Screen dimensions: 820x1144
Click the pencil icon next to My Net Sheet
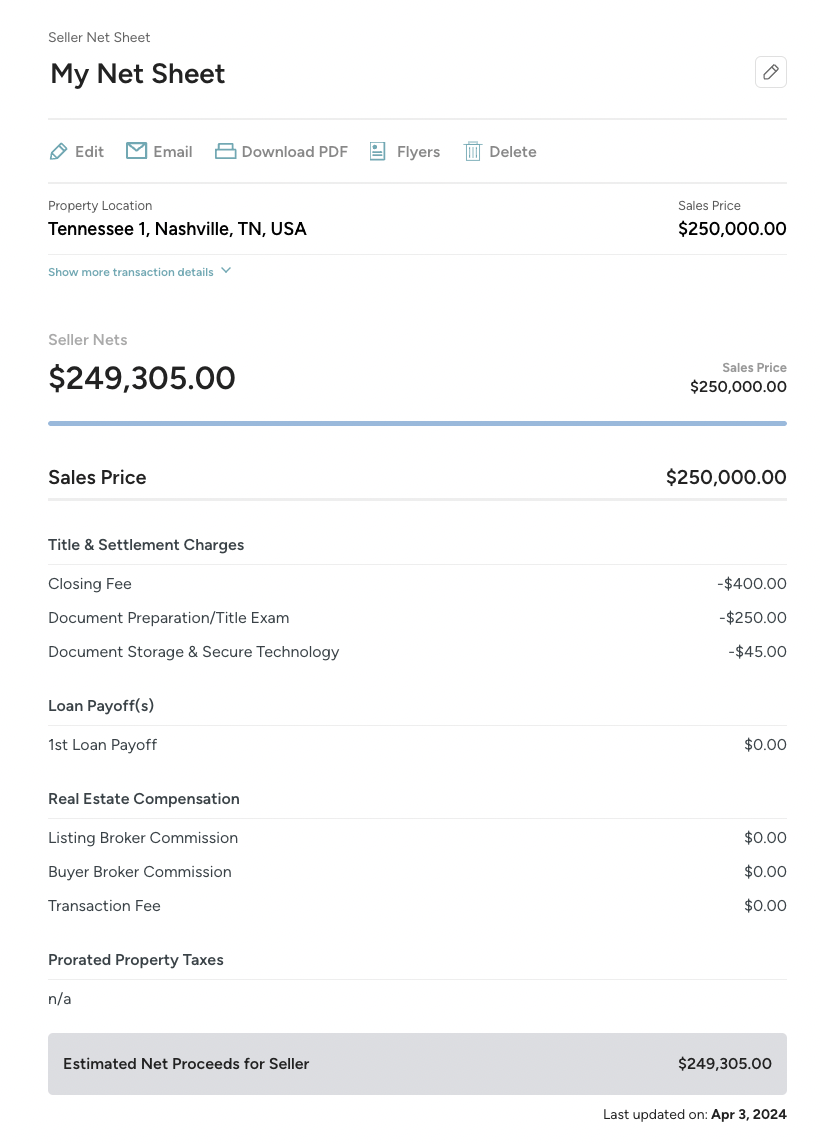pyautogui.click(x=770, y=72)
